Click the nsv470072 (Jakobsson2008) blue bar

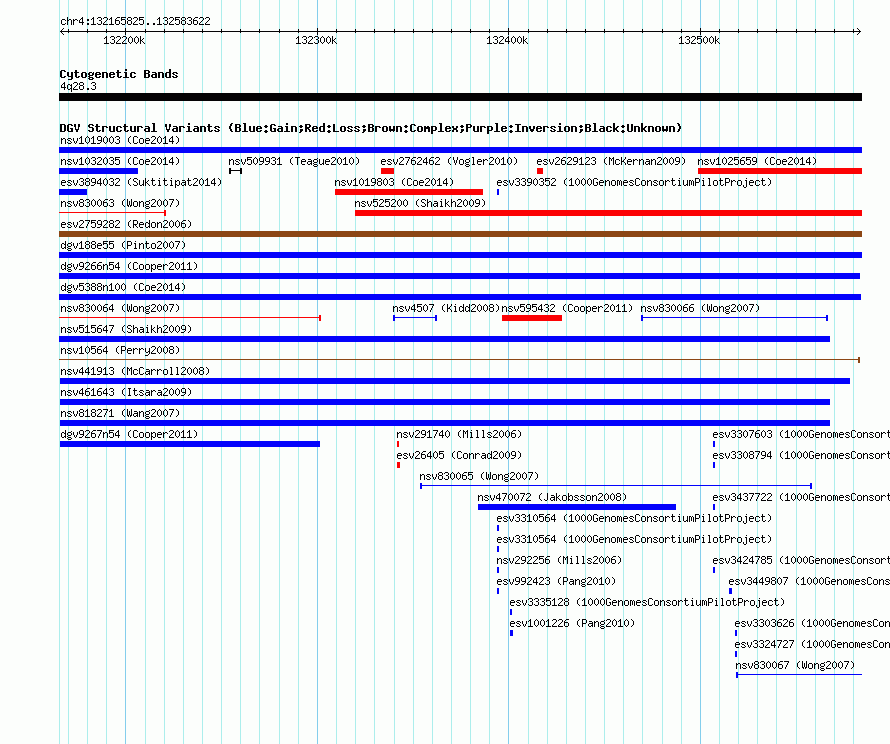coord(577,507)
